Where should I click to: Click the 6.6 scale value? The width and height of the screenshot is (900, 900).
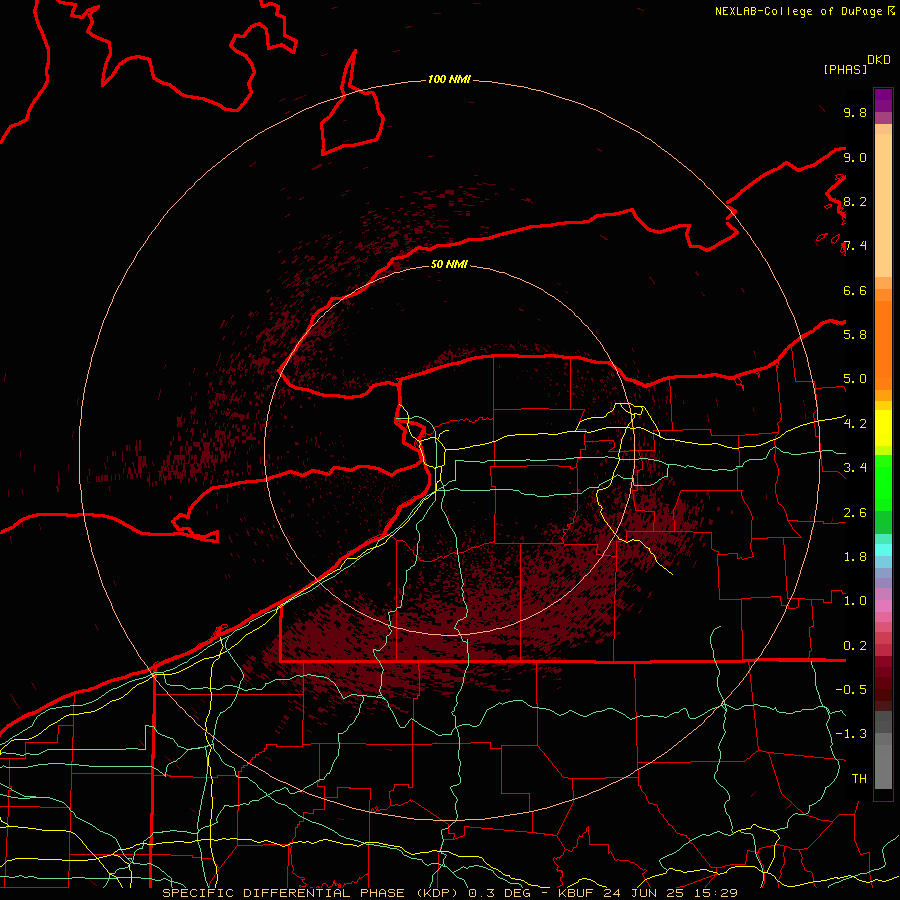pos(855,290)
